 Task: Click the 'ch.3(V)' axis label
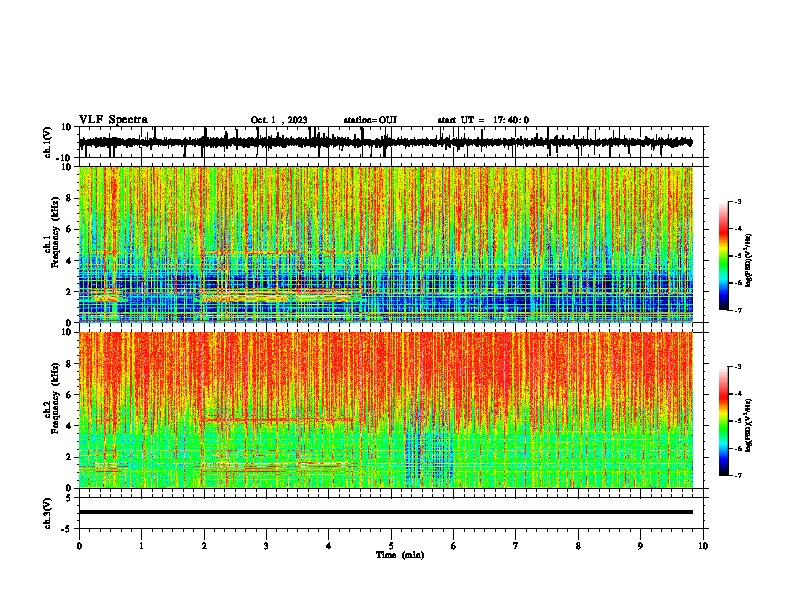click(x=48, y=513)
